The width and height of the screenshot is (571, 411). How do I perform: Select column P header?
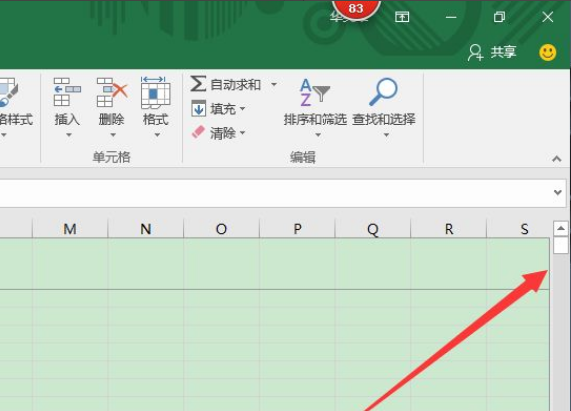[x=297, y=229]
